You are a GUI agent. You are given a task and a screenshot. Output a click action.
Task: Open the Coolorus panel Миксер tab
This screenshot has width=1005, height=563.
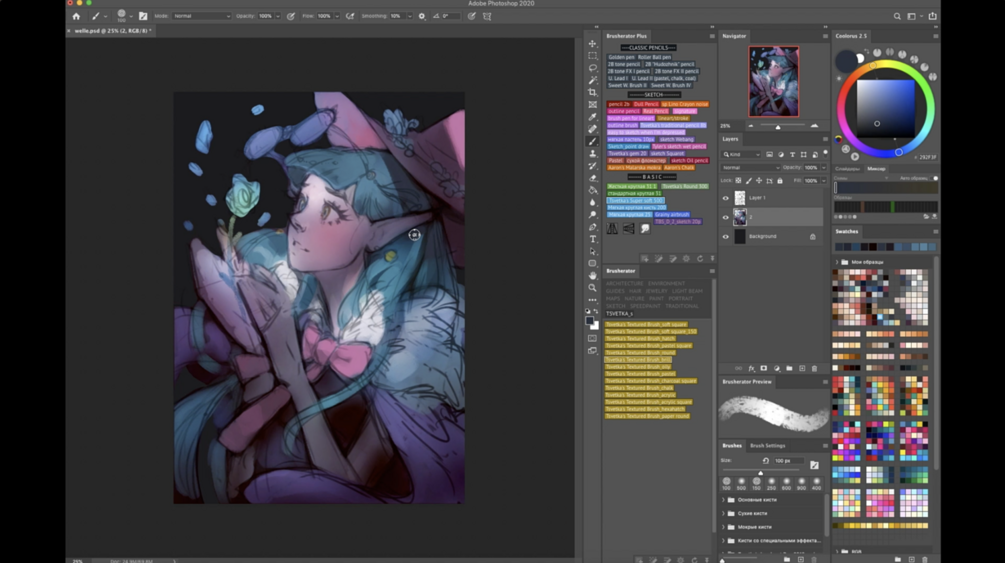pos(876,169)
